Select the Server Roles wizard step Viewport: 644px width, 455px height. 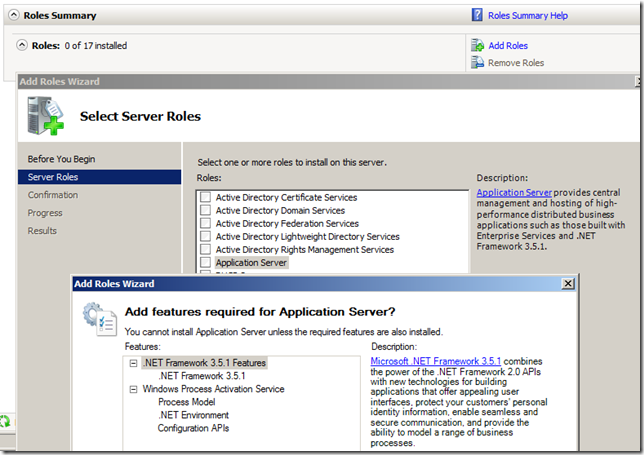55,177
